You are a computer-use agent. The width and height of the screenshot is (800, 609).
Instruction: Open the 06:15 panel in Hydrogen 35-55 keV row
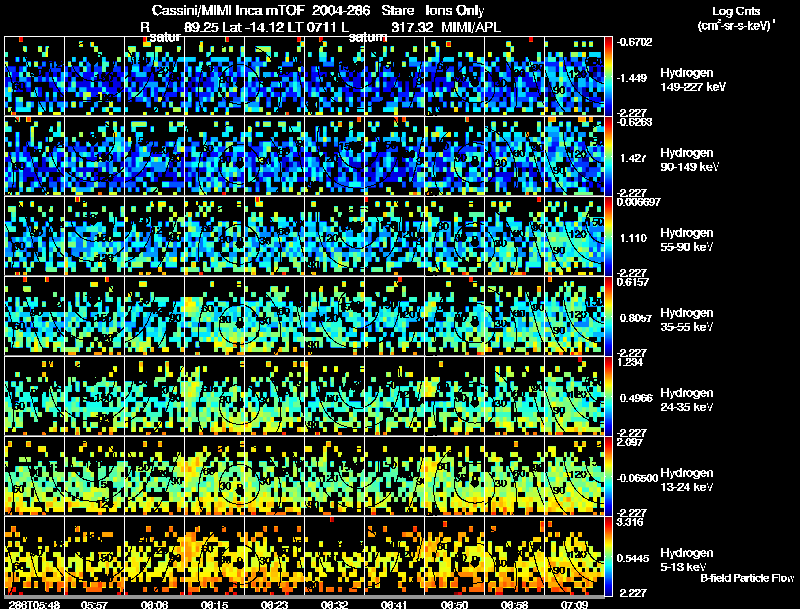pos(214,316)
